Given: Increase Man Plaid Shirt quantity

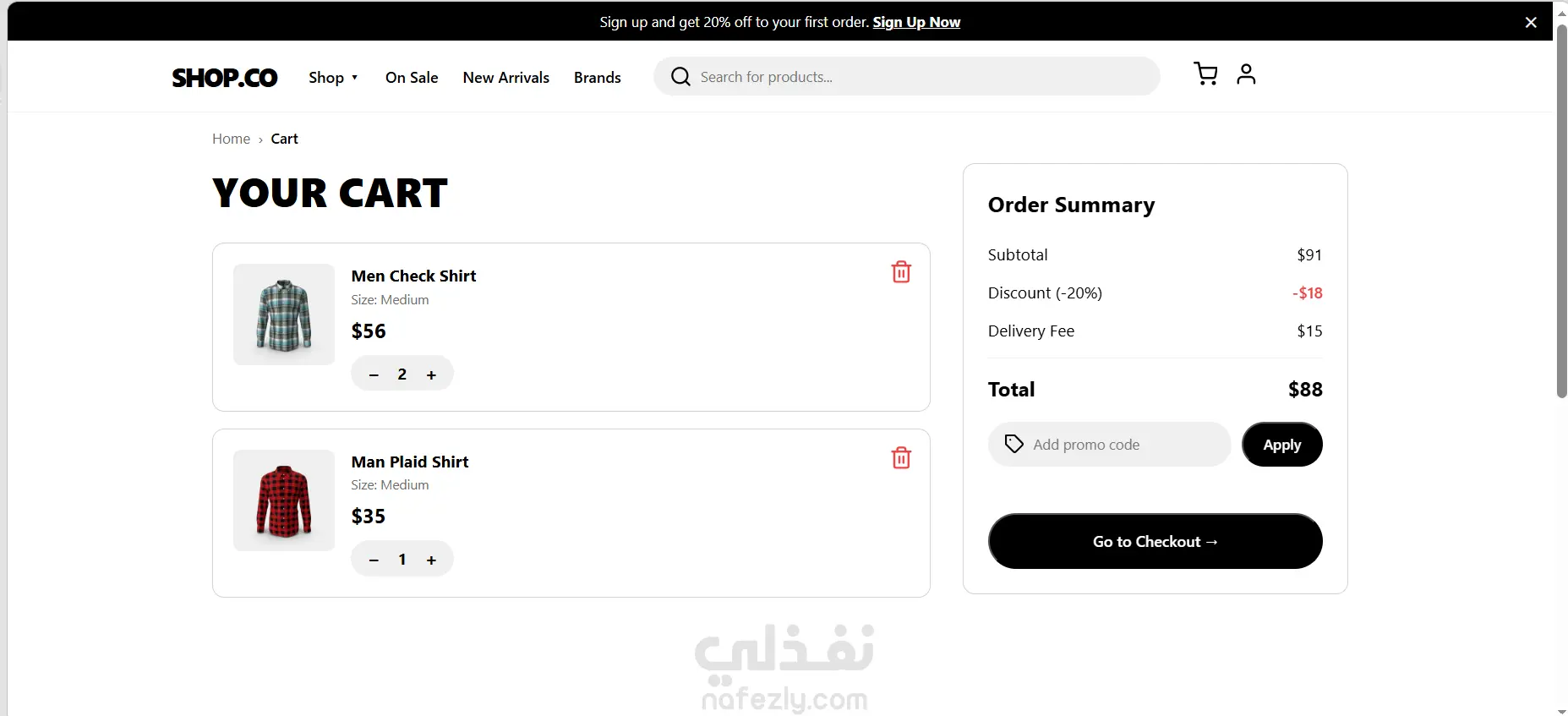Looking at the screenshot, I should [431, 560].
